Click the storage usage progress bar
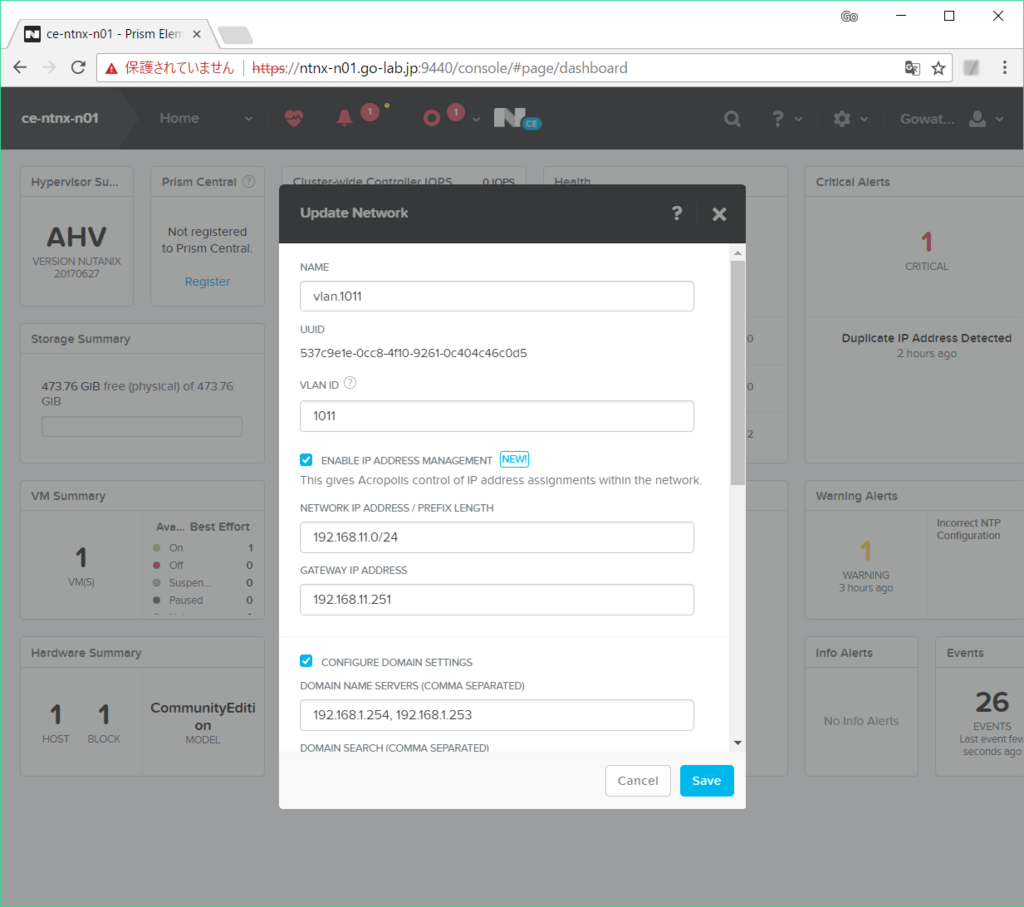 click(x=142, y=426)
